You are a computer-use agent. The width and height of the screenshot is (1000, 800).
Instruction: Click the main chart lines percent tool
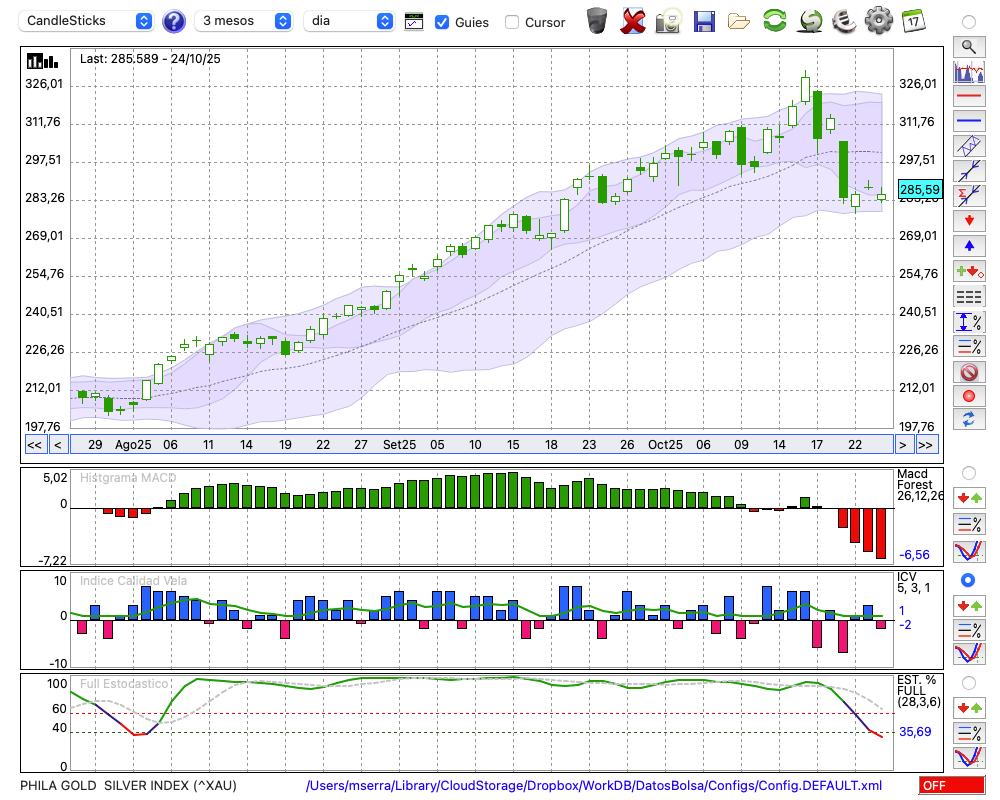969,346
